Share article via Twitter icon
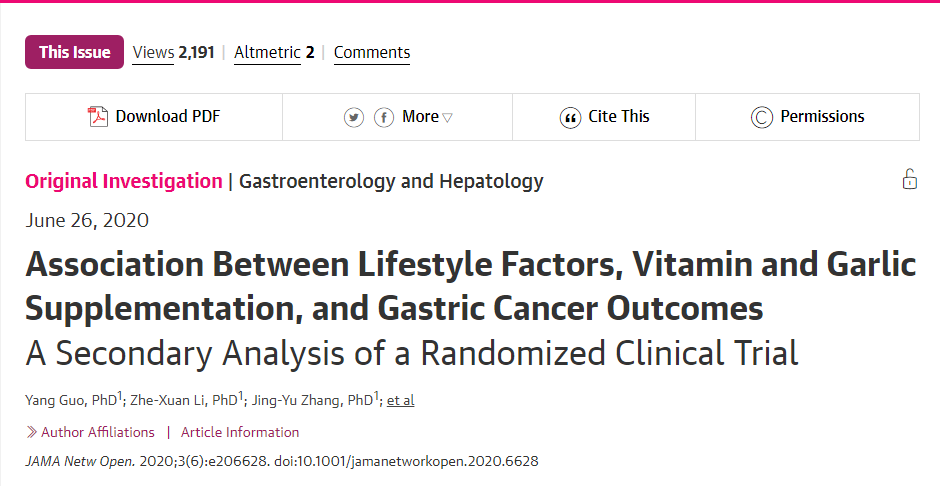This screenshot has height=486, width=940. pyautogui.click(x=354, y=117)
